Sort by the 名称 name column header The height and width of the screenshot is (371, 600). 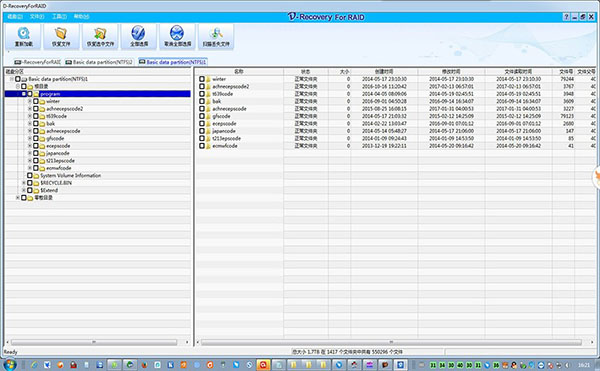click(x=239, y=72)
